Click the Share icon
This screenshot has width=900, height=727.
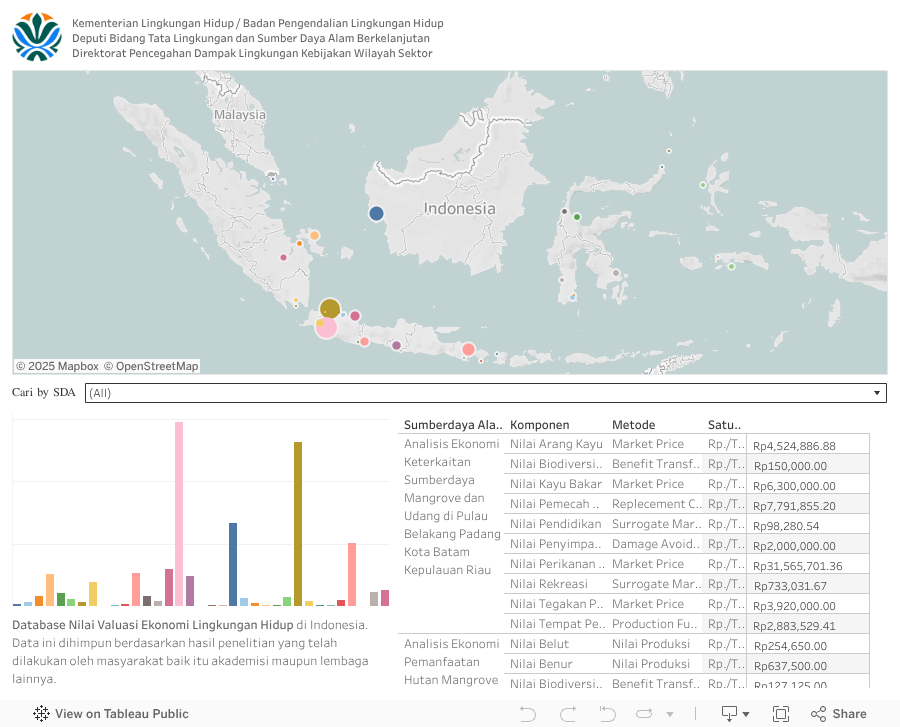(x=818, y=714)
